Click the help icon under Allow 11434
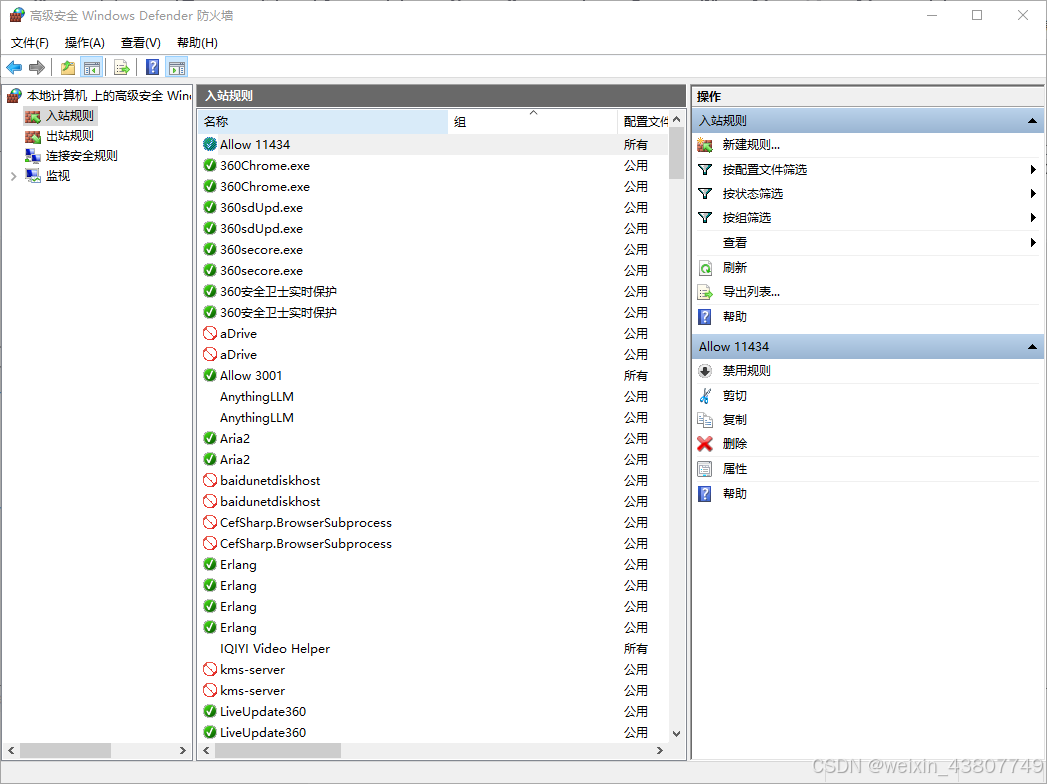 704,494
